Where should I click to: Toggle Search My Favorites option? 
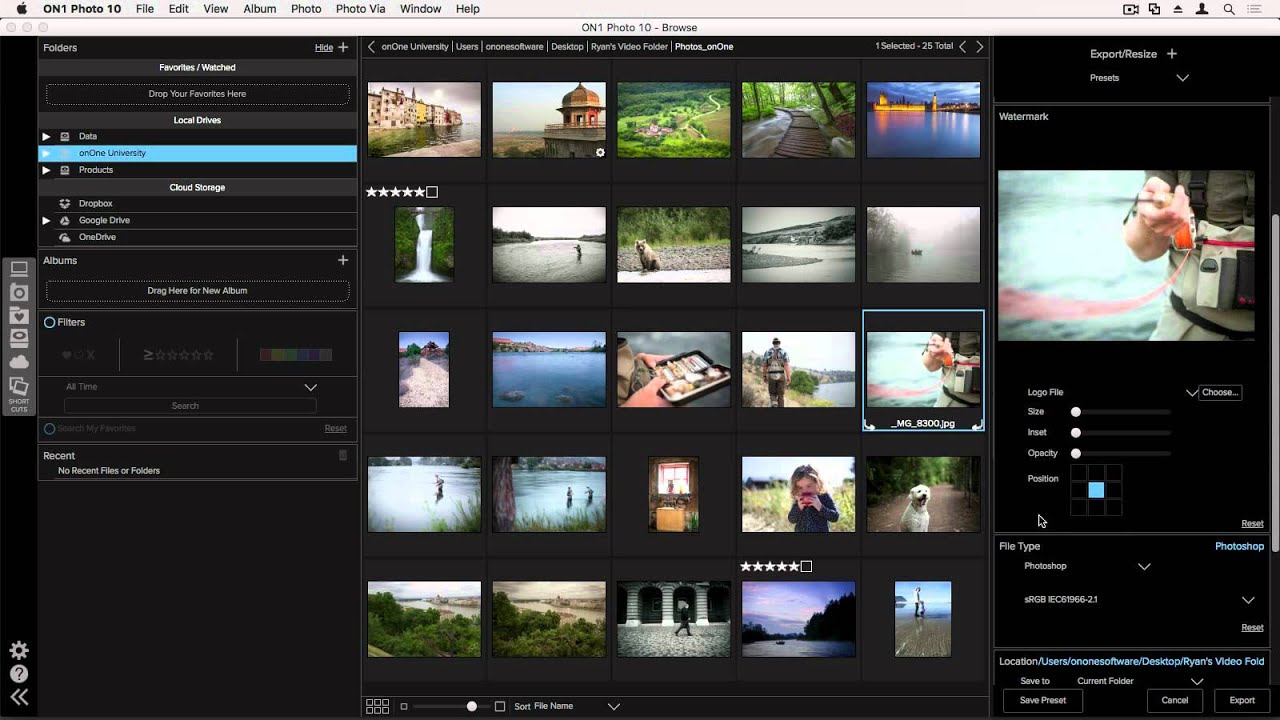[49, 428]
